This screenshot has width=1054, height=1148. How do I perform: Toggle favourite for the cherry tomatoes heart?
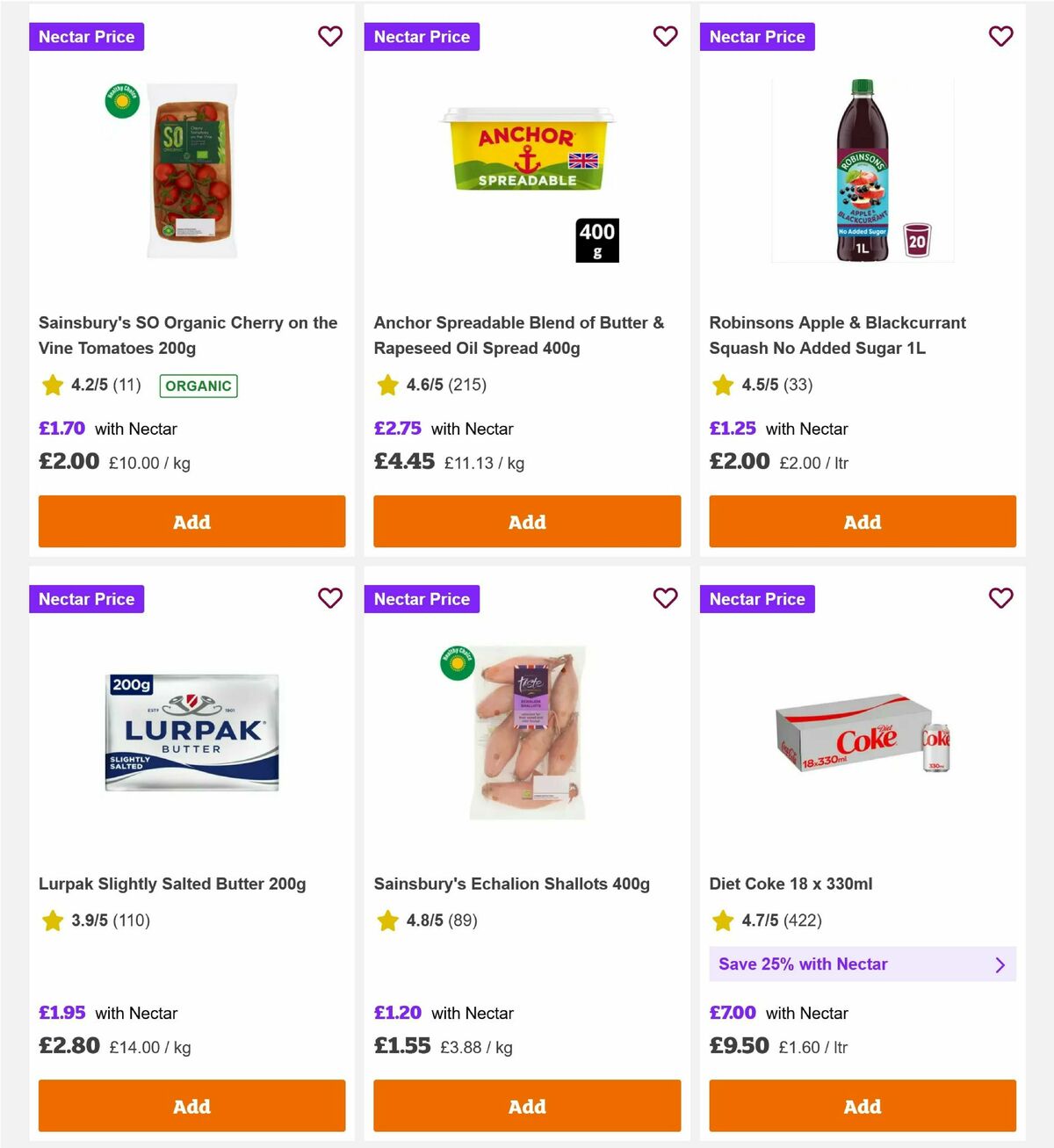click(x=330, y=36)
